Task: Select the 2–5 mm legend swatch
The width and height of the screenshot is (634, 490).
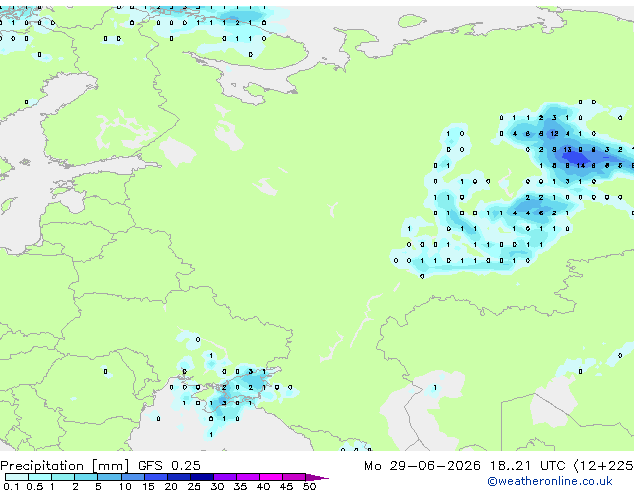Action: pyautogui.click(x=86, y=477)
